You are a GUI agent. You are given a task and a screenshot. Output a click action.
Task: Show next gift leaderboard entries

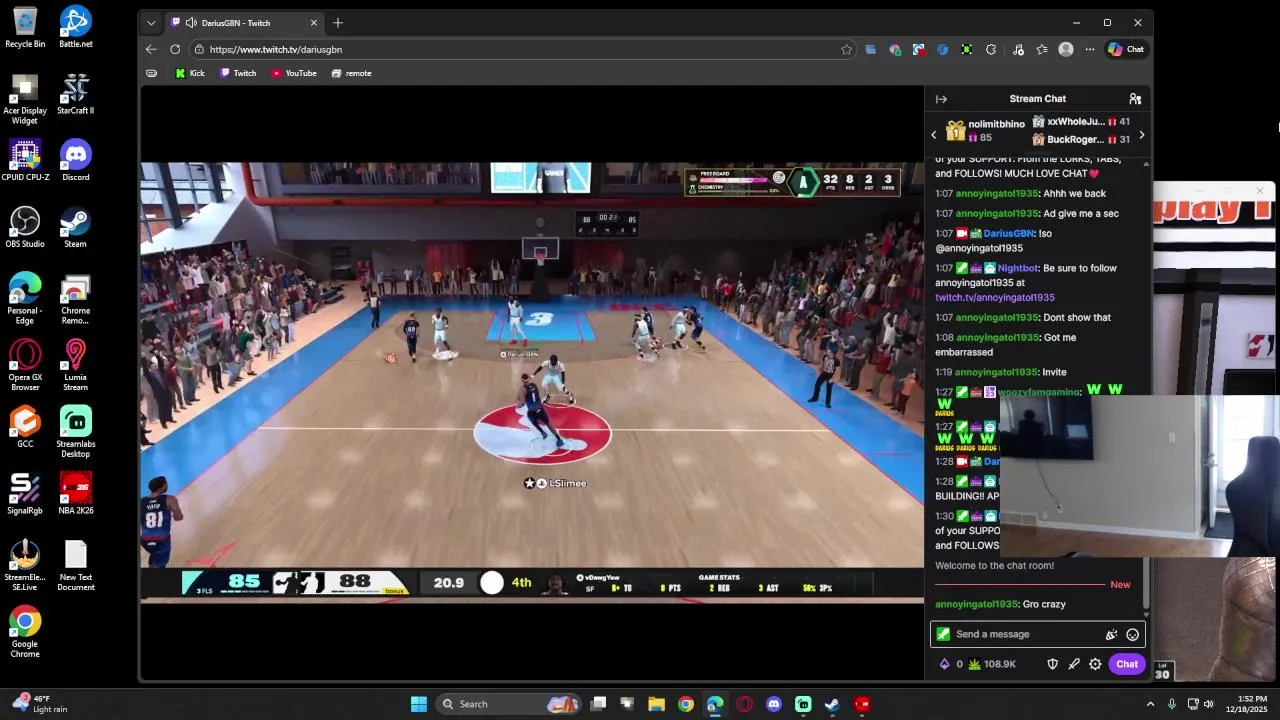[1142, 135]
